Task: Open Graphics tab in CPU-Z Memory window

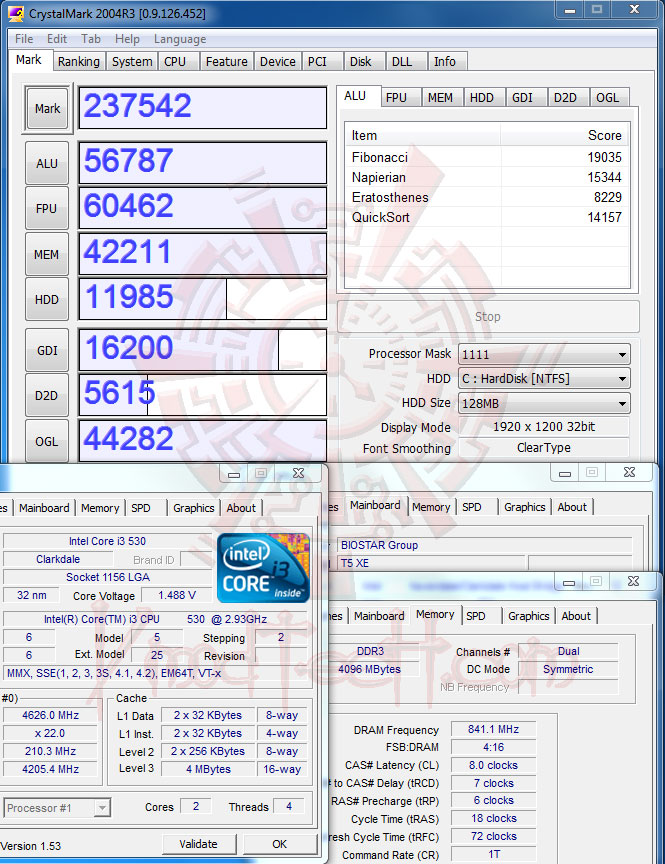Action: point(528,615)
